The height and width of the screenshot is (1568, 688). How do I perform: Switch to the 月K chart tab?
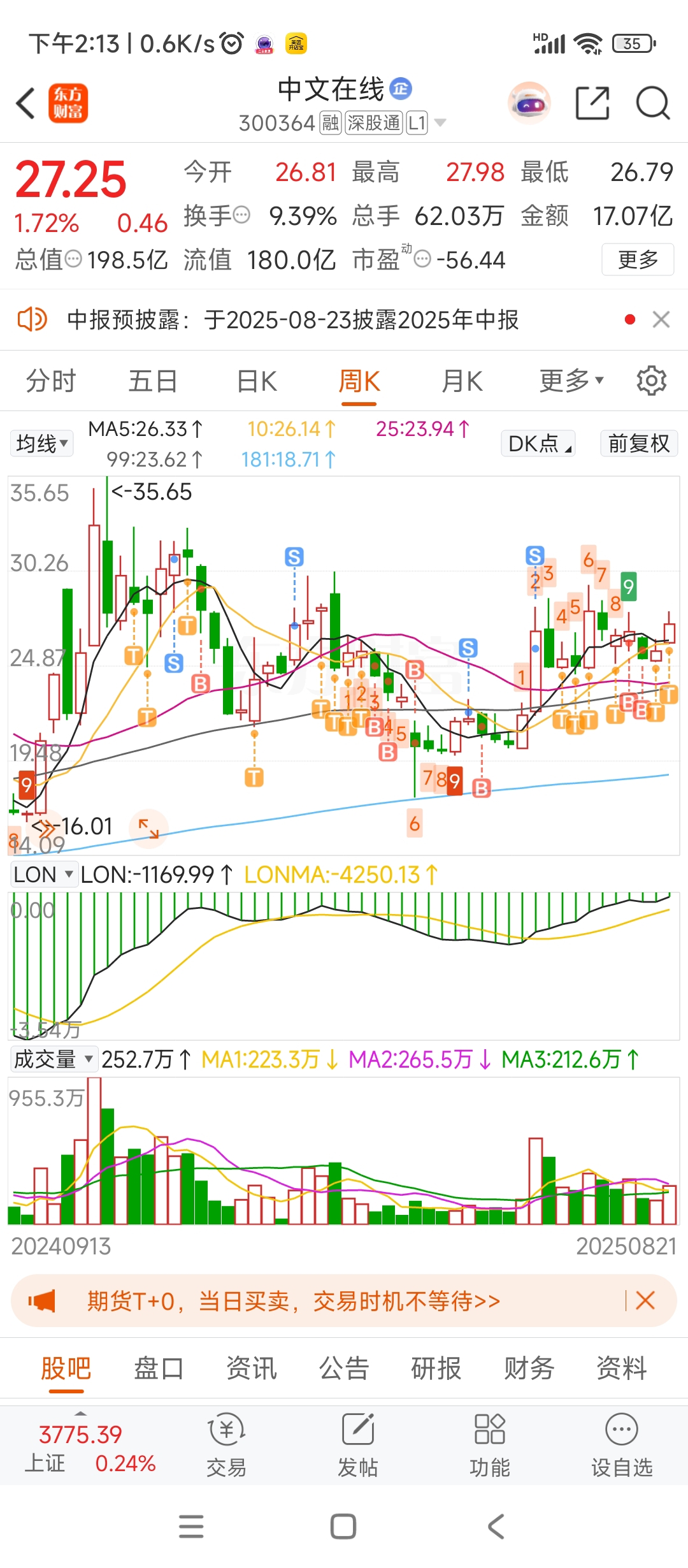[462, 381]
